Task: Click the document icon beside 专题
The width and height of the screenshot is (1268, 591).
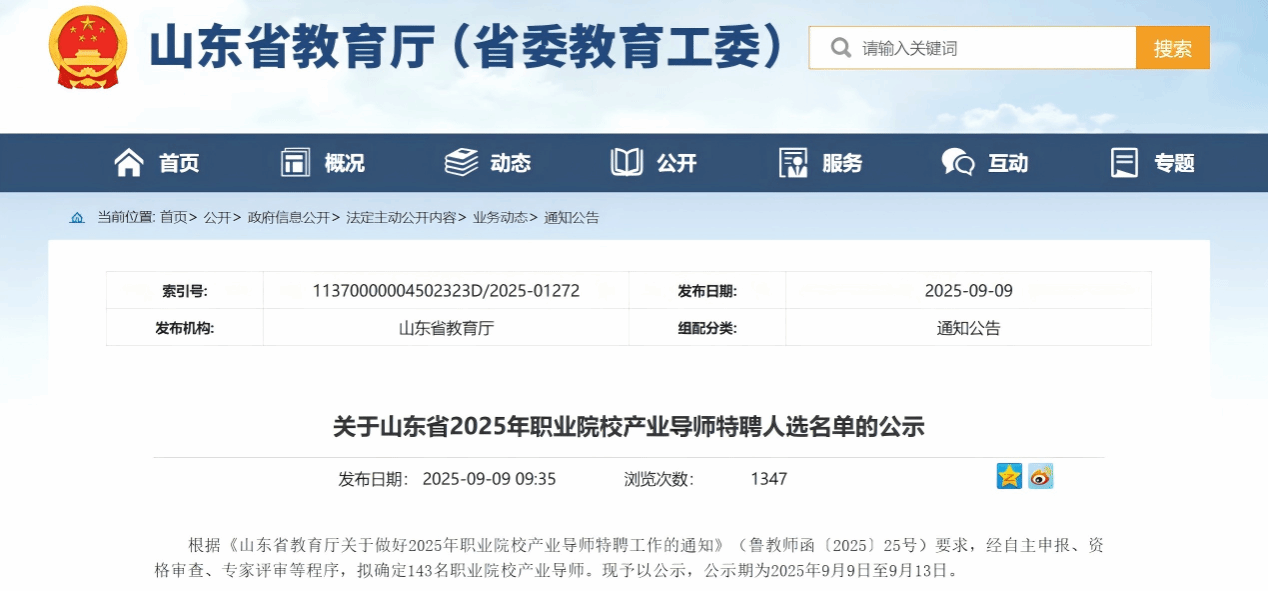Action: click(1125, 162)
